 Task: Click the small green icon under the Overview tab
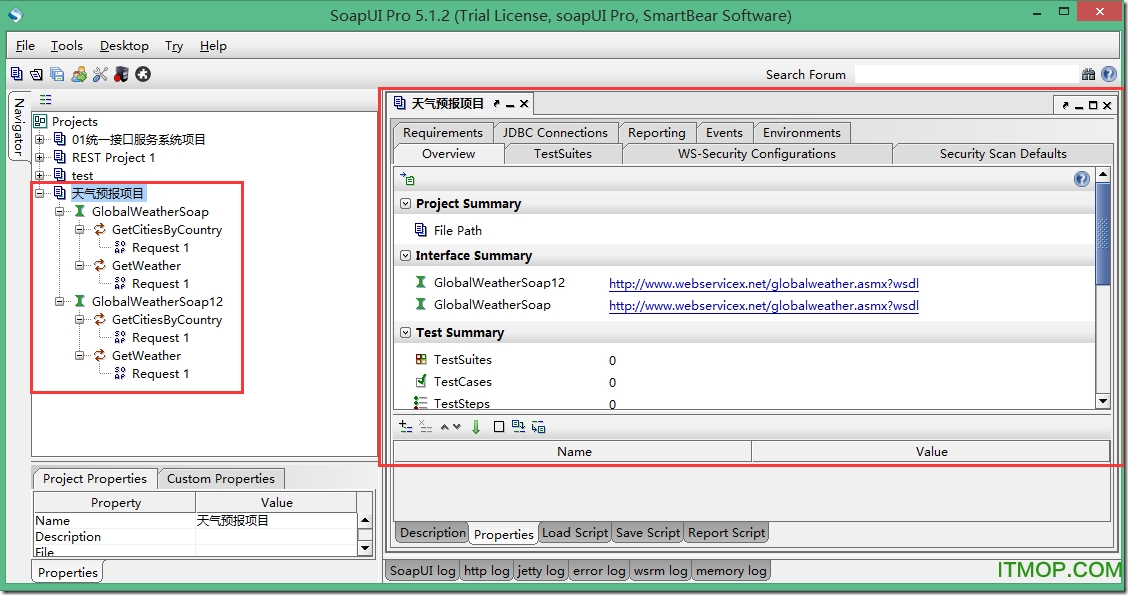(408, 178)
